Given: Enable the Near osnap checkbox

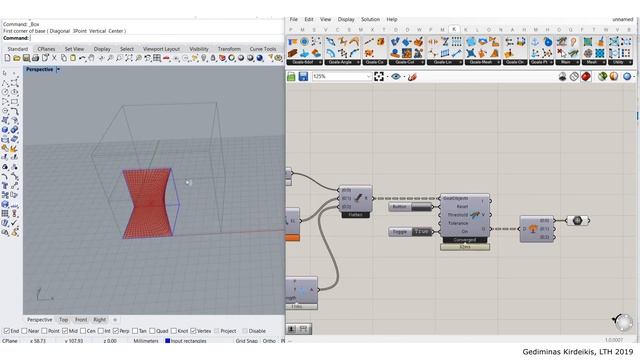Looking at the screenshot, I should click(24, 331).
